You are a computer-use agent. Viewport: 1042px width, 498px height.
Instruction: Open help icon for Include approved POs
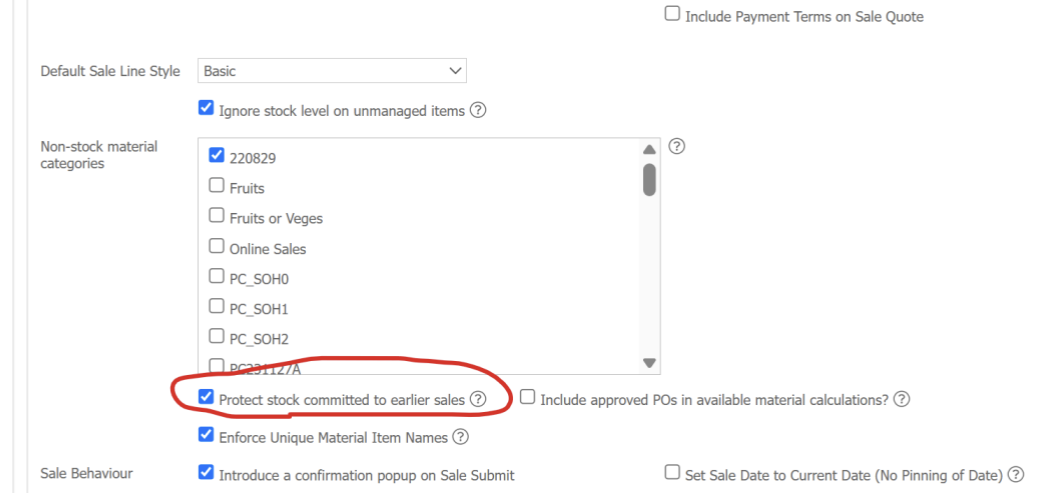[901, 400]
